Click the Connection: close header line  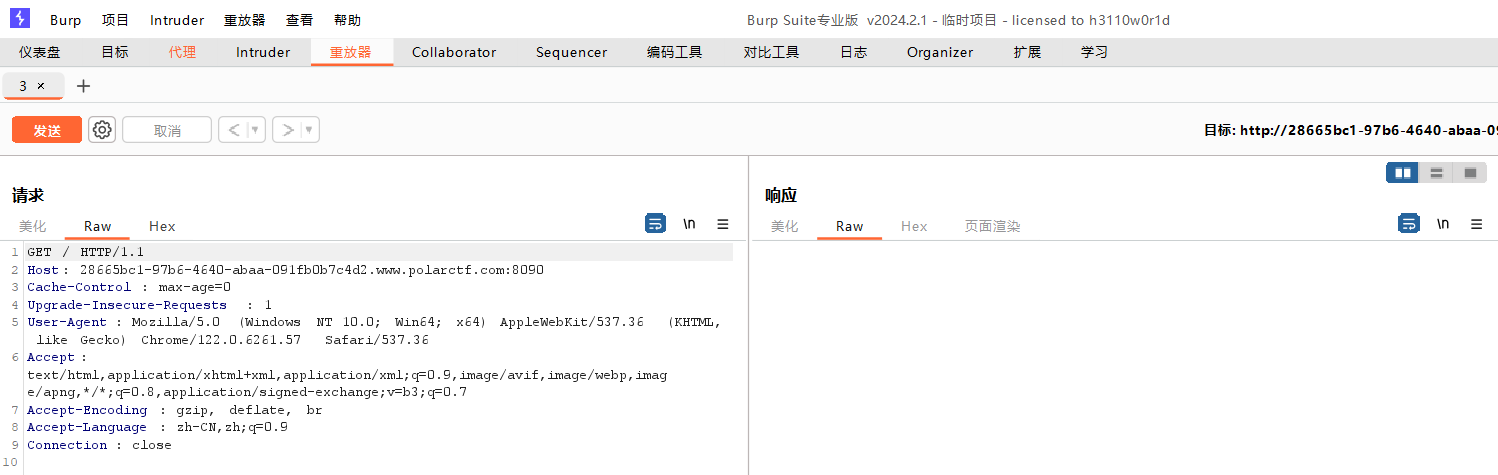tap(99, 445)
